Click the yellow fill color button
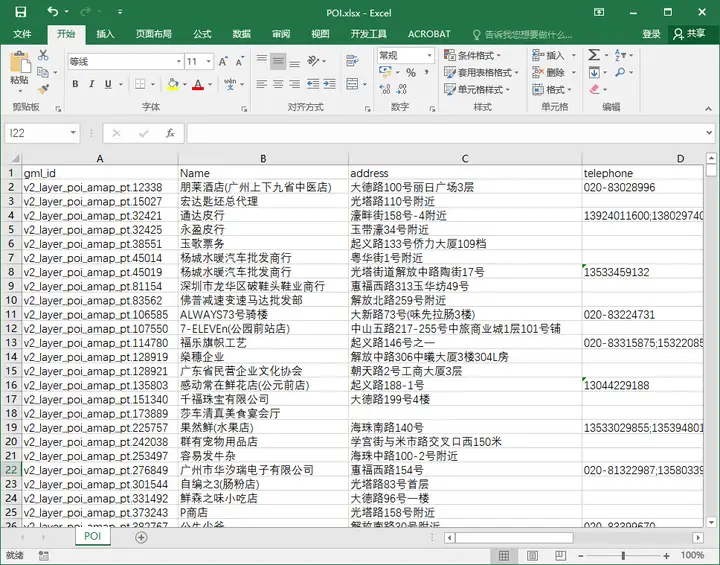The image size is (720, 565). (x=172, y=84)
